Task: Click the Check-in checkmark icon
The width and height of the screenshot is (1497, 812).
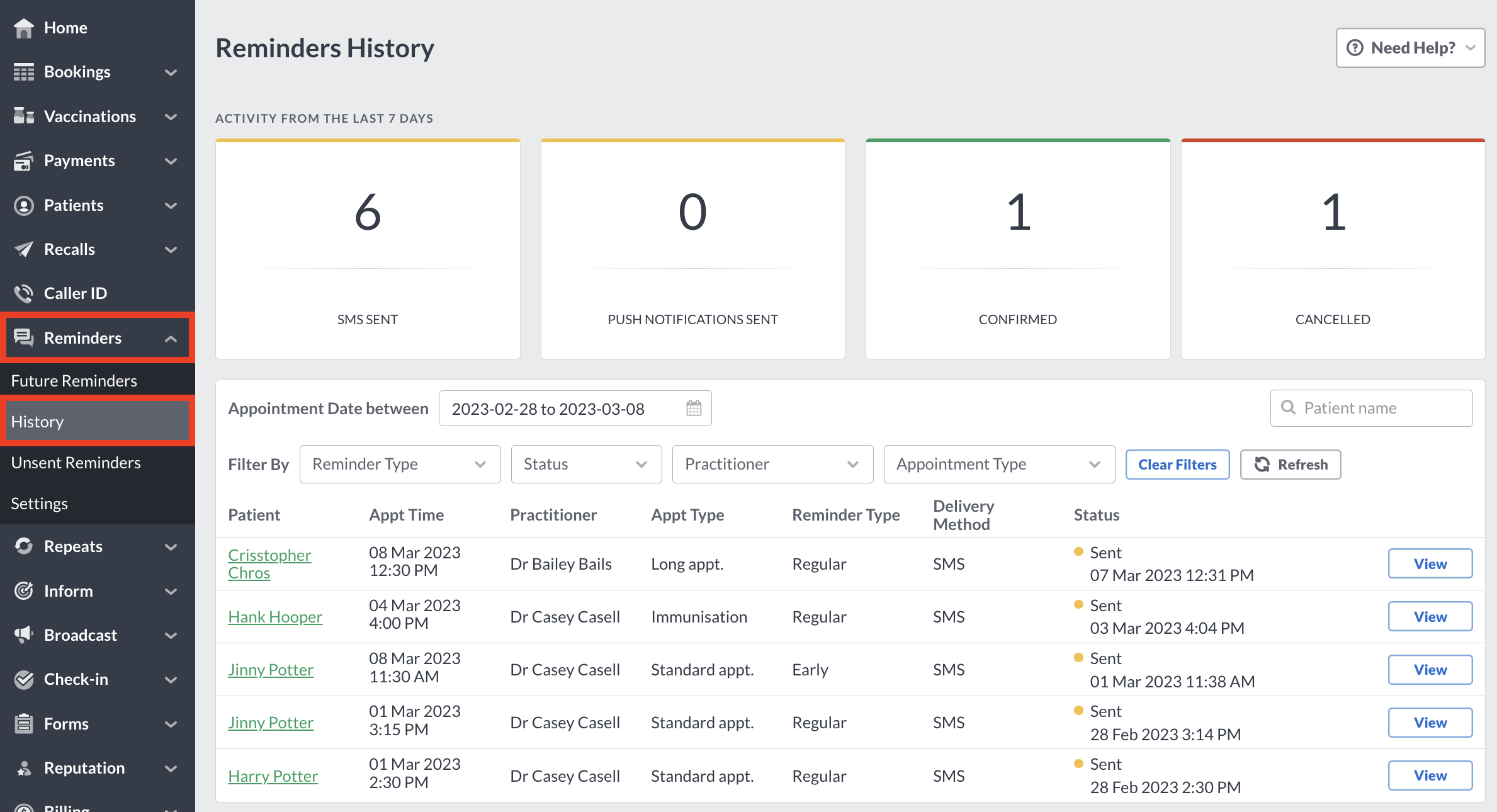Action: click(x=24, y=680)
